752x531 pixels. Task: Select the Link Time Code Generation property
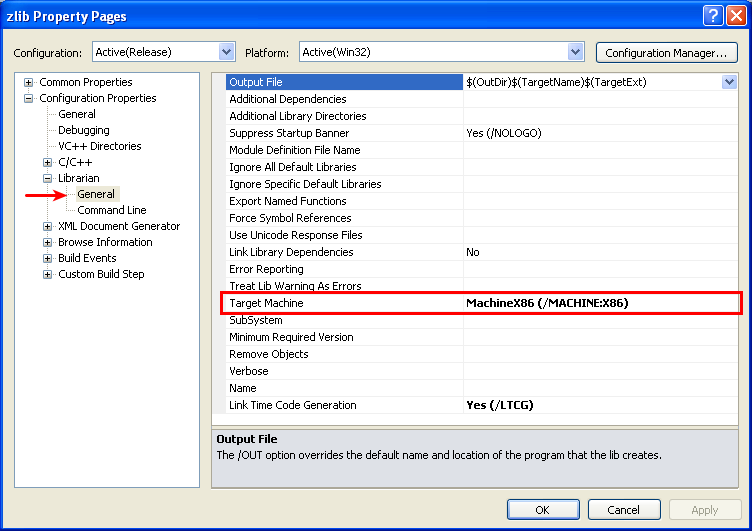click(293, 405)
